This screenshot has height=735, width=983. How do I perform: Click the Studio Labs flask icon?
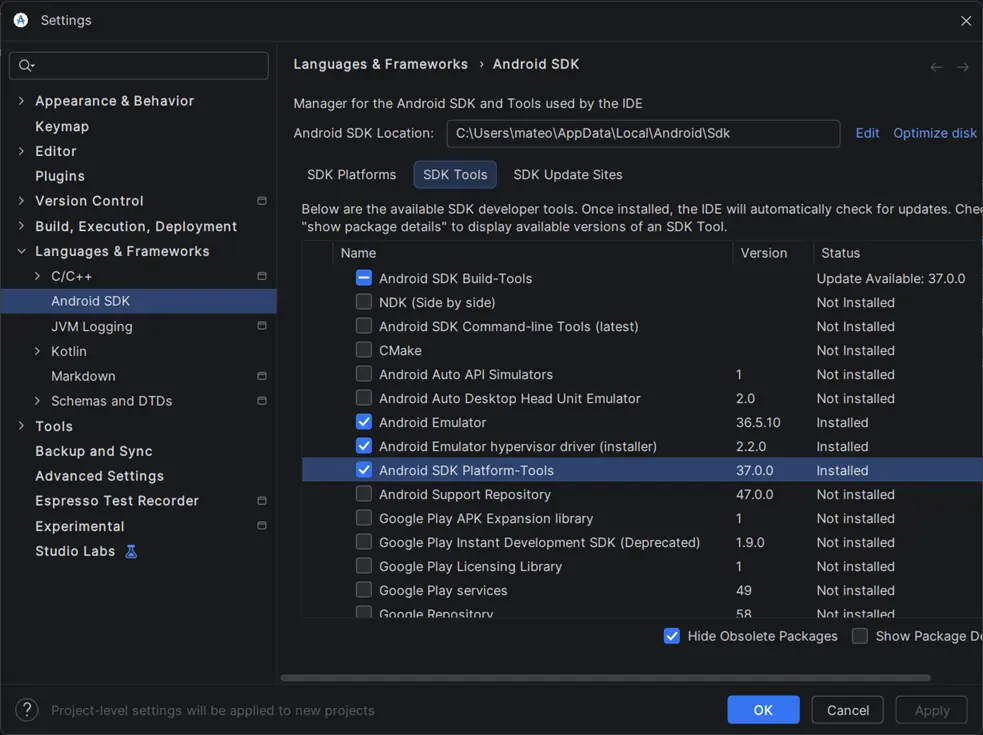point(131,551)
